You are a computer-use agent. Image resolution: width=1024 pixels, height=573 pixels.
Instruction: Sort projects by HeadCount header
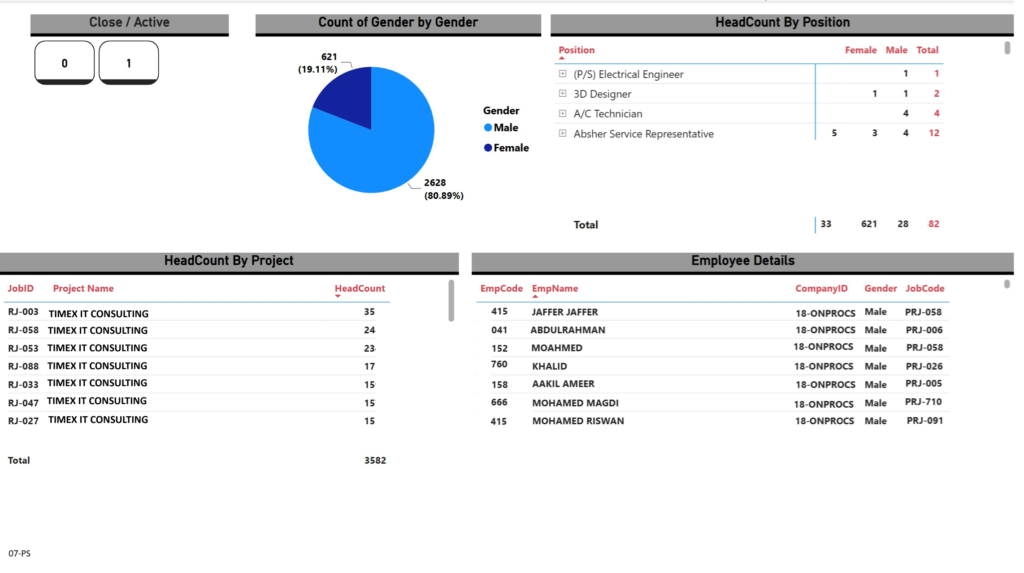pos(359,288)
